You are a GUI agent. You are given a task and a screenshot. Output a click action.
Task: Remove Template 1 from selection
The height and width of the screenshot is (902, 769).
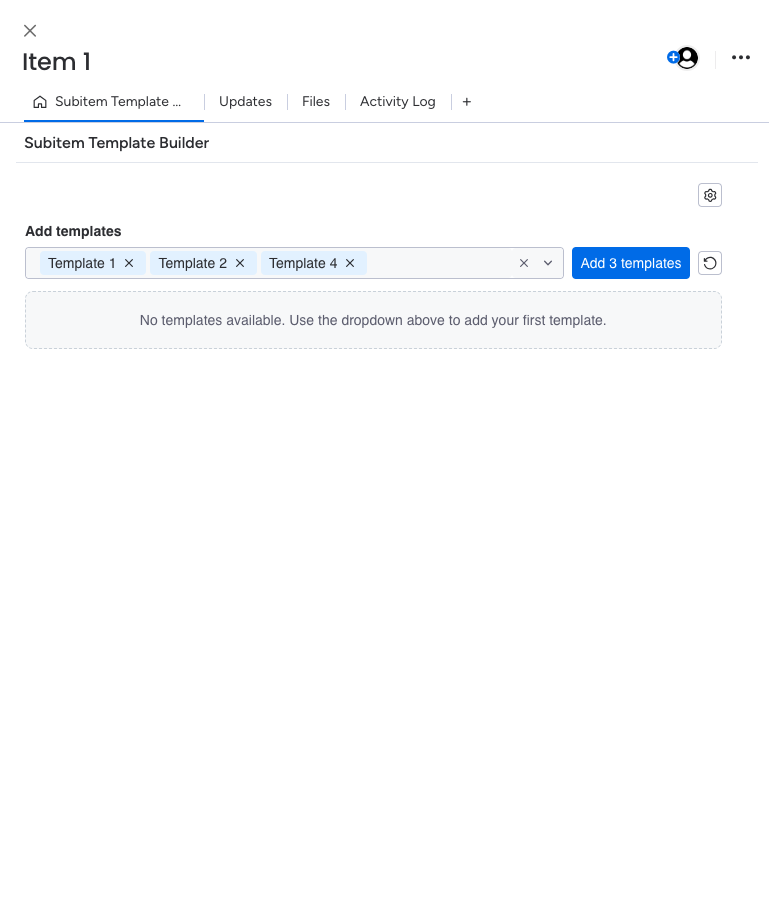pos(129,263)
